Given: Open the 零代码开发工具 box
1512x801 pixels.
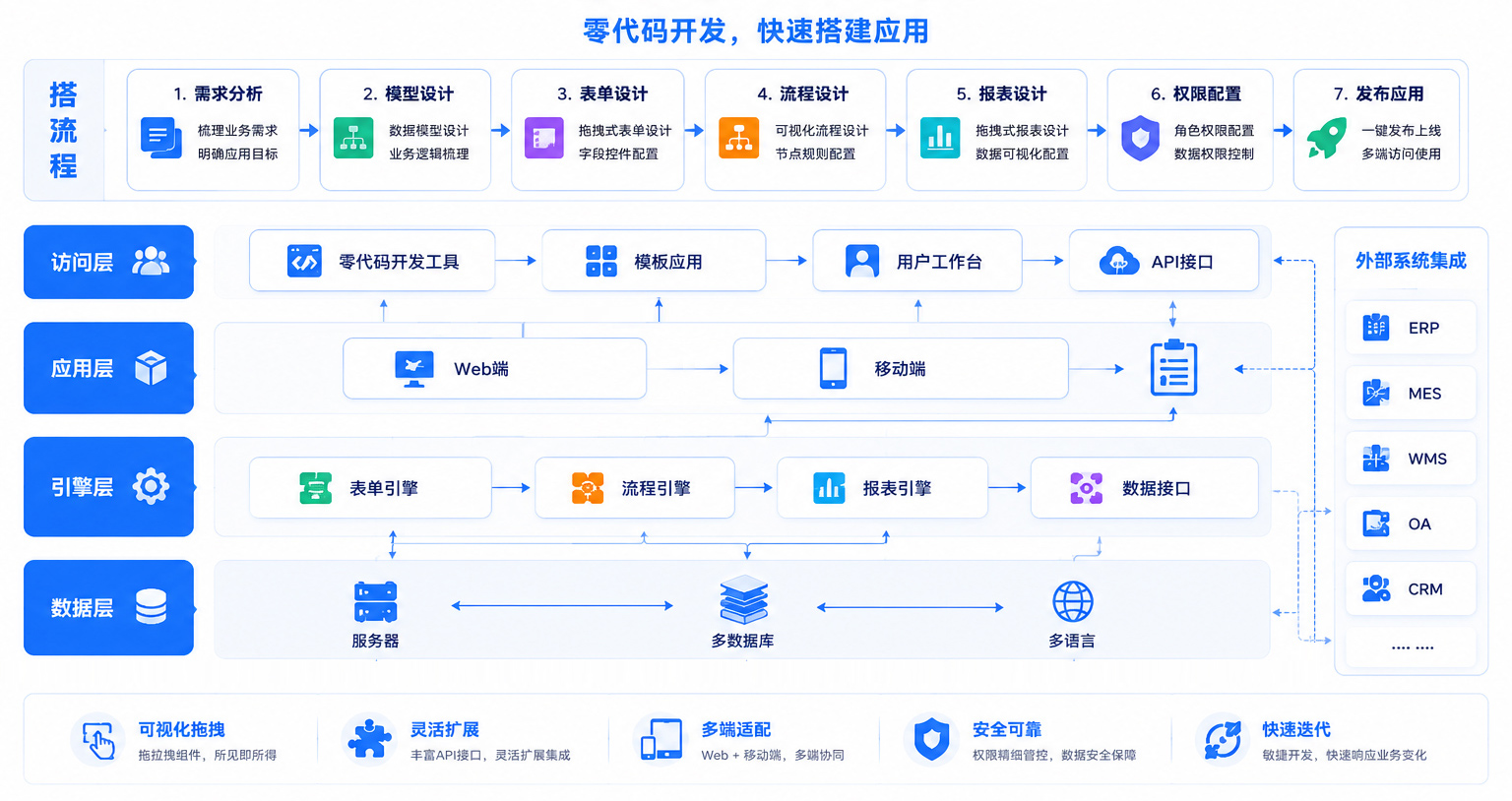Looking at the screenshot, I should click(x=372, y=261).
